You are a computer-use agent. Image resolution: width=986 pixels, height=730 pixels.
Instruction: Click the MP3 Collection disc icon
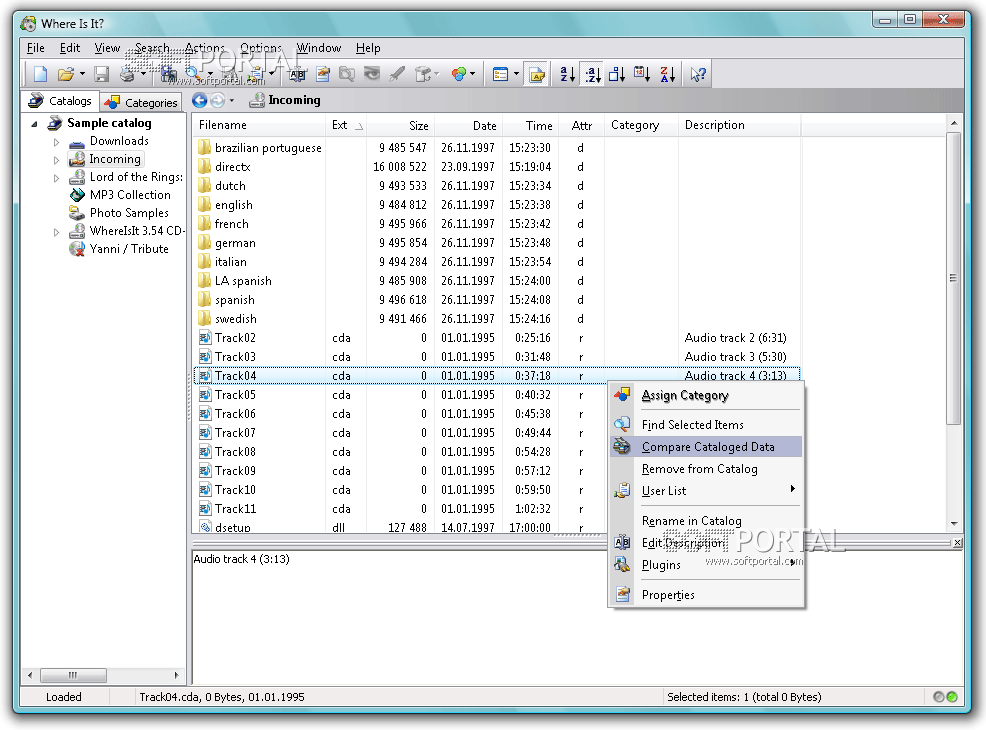(77, 195)
